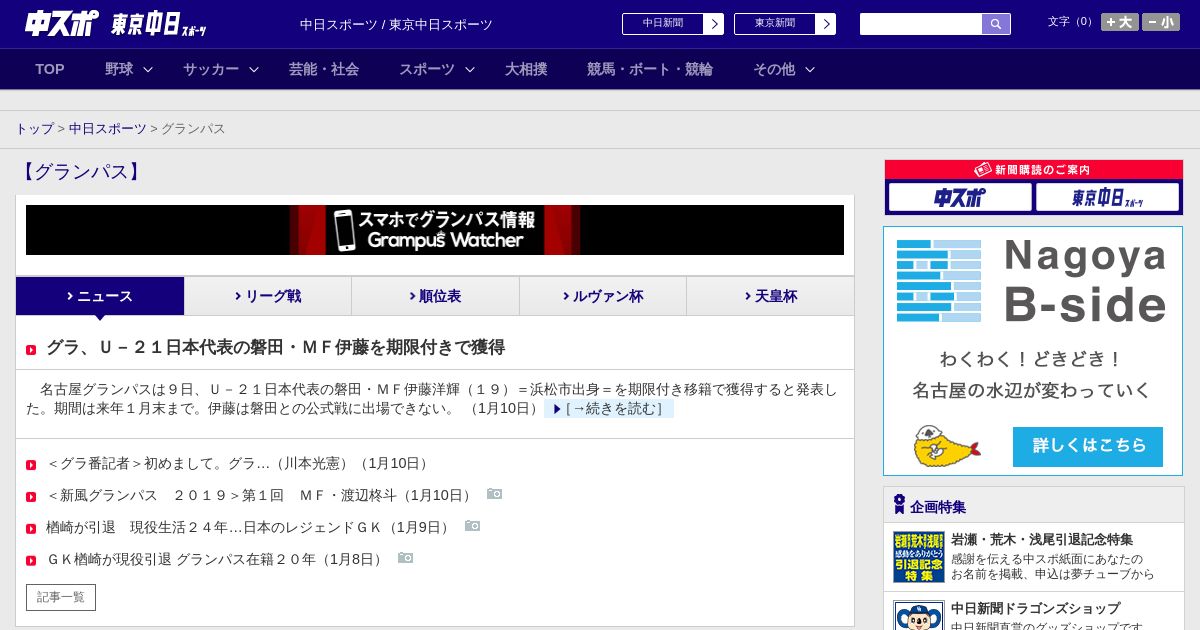Click the 記事一覧 button

tap(61, 597)
